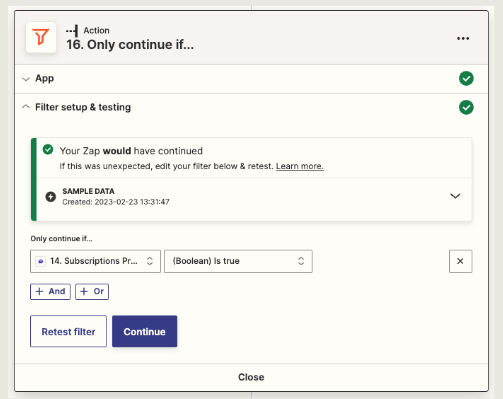Viewport: 503px width, 399px height.
Task: Open the 14. Subscriptions field dropdown
Action: (x=95, y=261)
